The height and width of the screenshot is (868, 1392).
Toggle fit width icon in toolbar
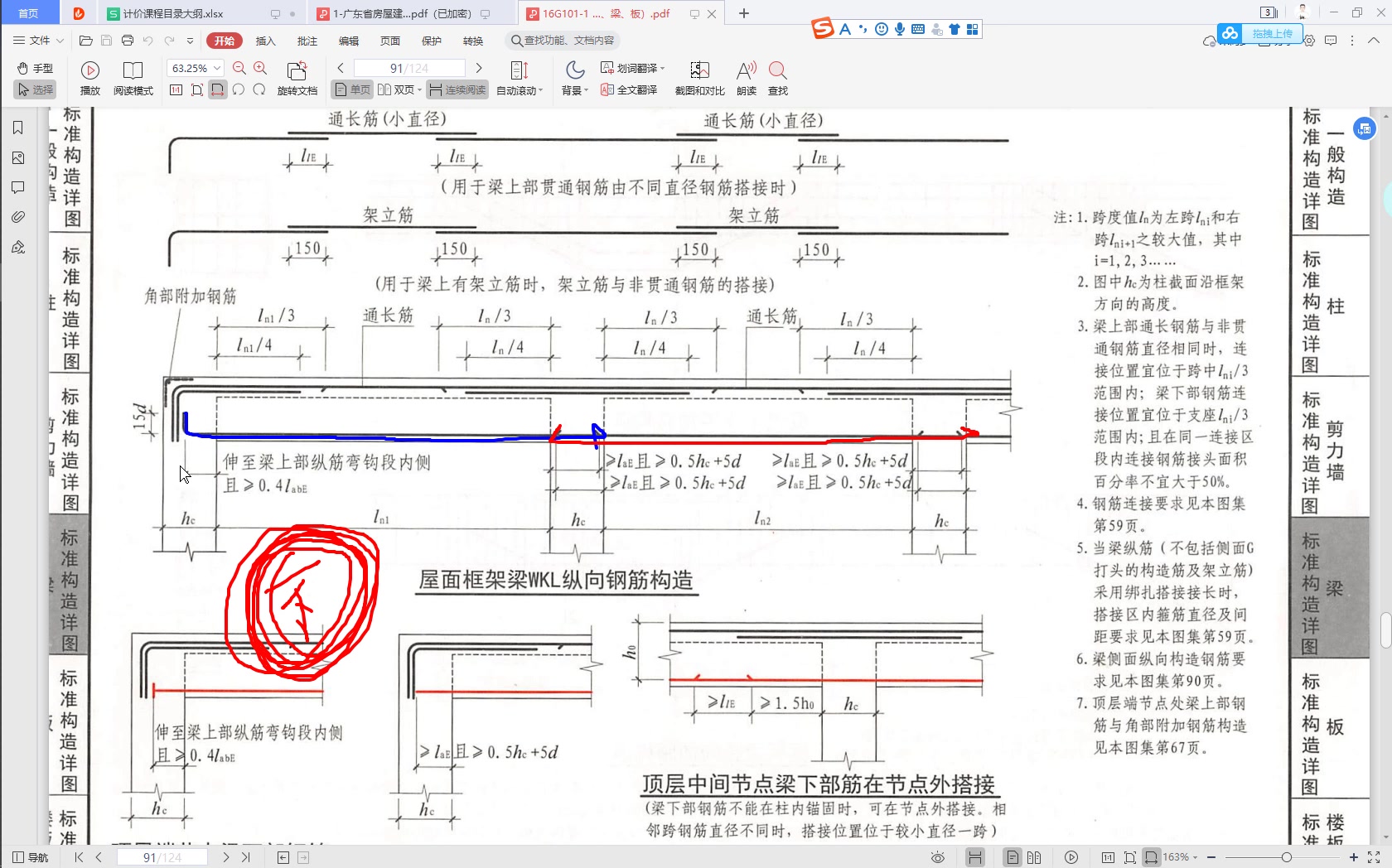[217, 89]
